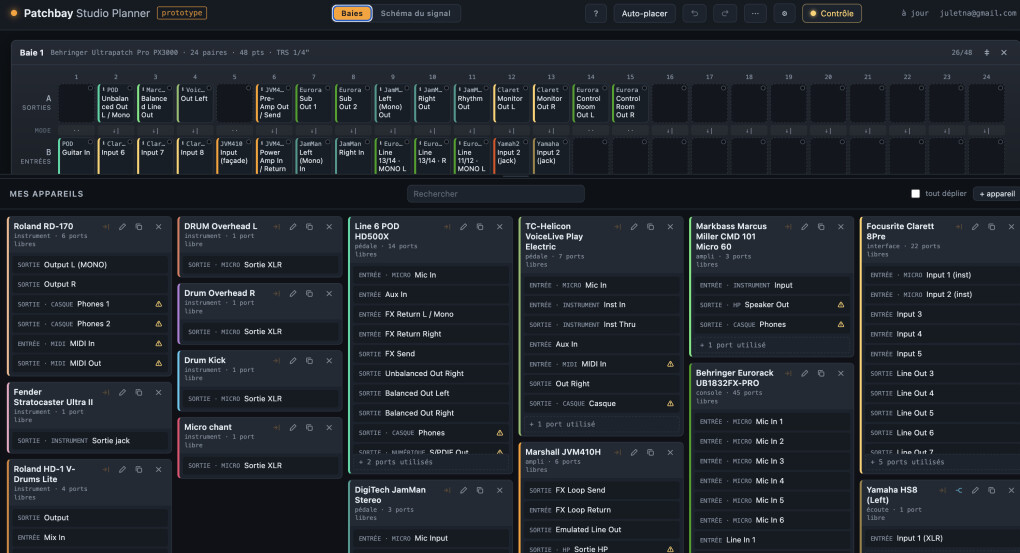
Task: Edit the Micro chant device
Action: [293, 428]
